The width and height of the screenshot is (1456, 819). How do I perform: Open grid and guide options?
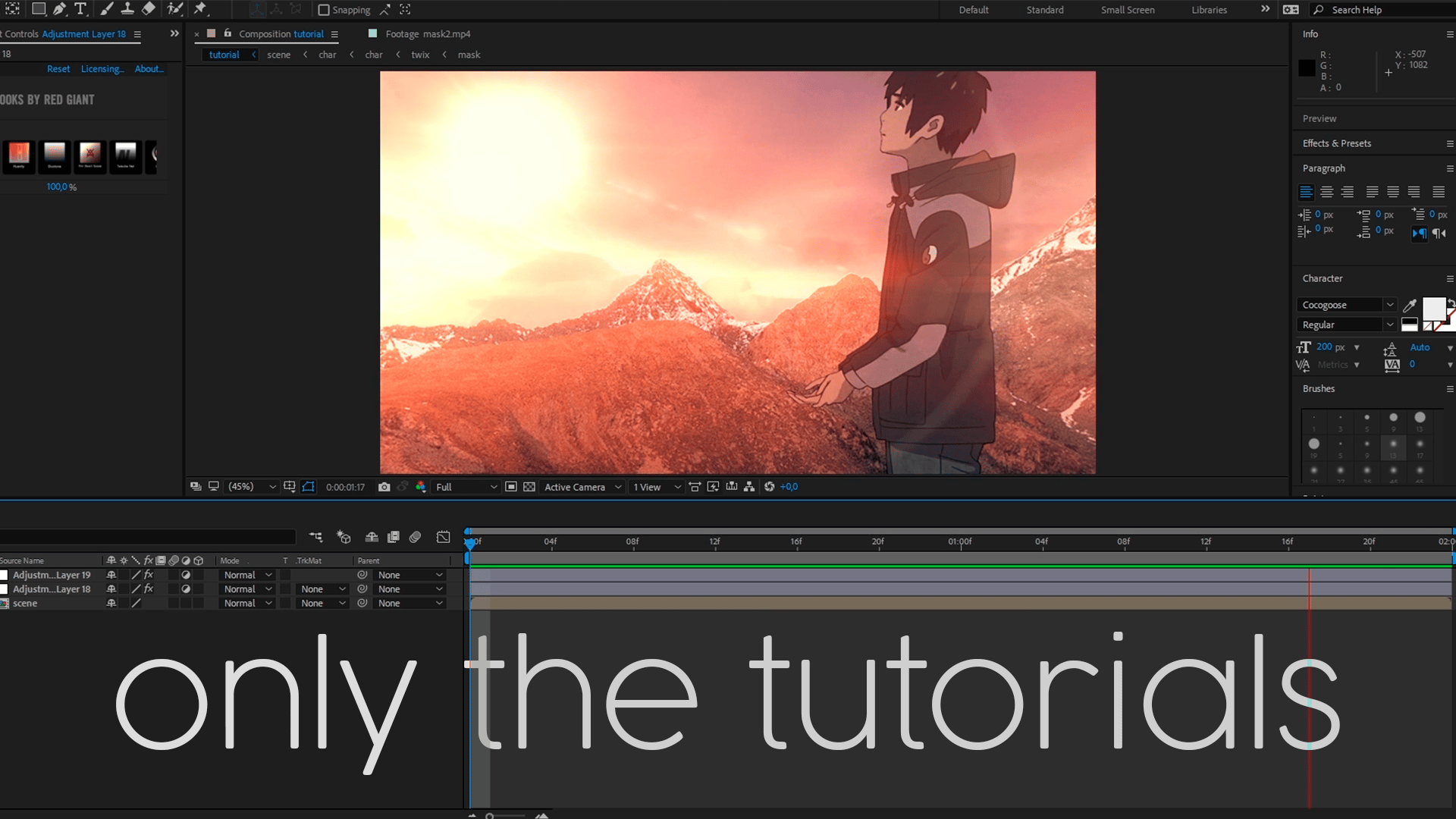pos(289,487)
